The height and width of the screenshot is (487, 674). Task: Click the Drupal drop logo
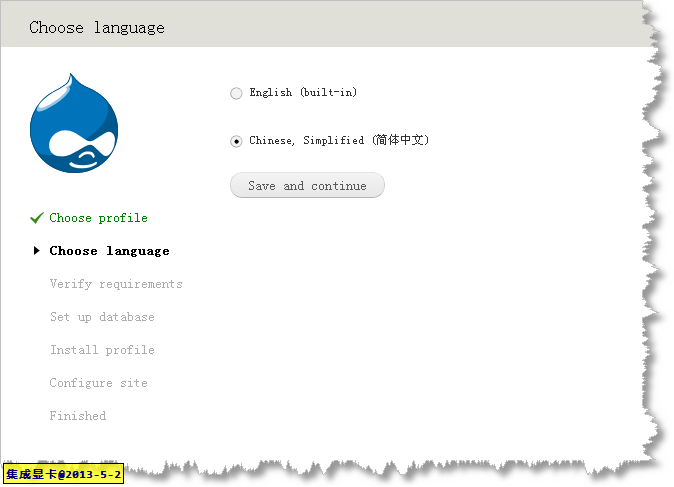[74, 123]
